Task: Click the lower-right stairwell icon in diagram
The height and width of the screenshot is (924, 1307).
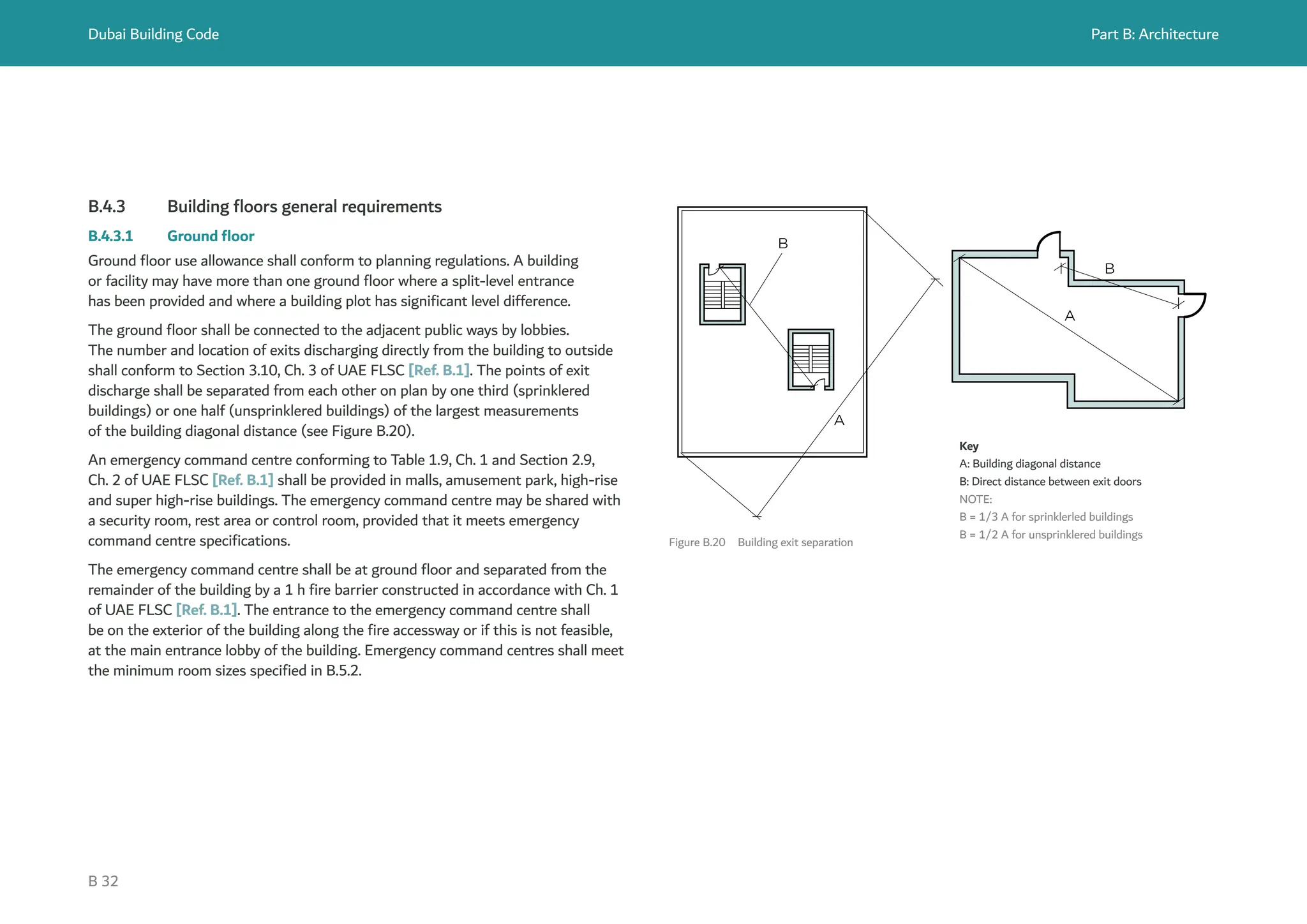Action: coord(810,359)
